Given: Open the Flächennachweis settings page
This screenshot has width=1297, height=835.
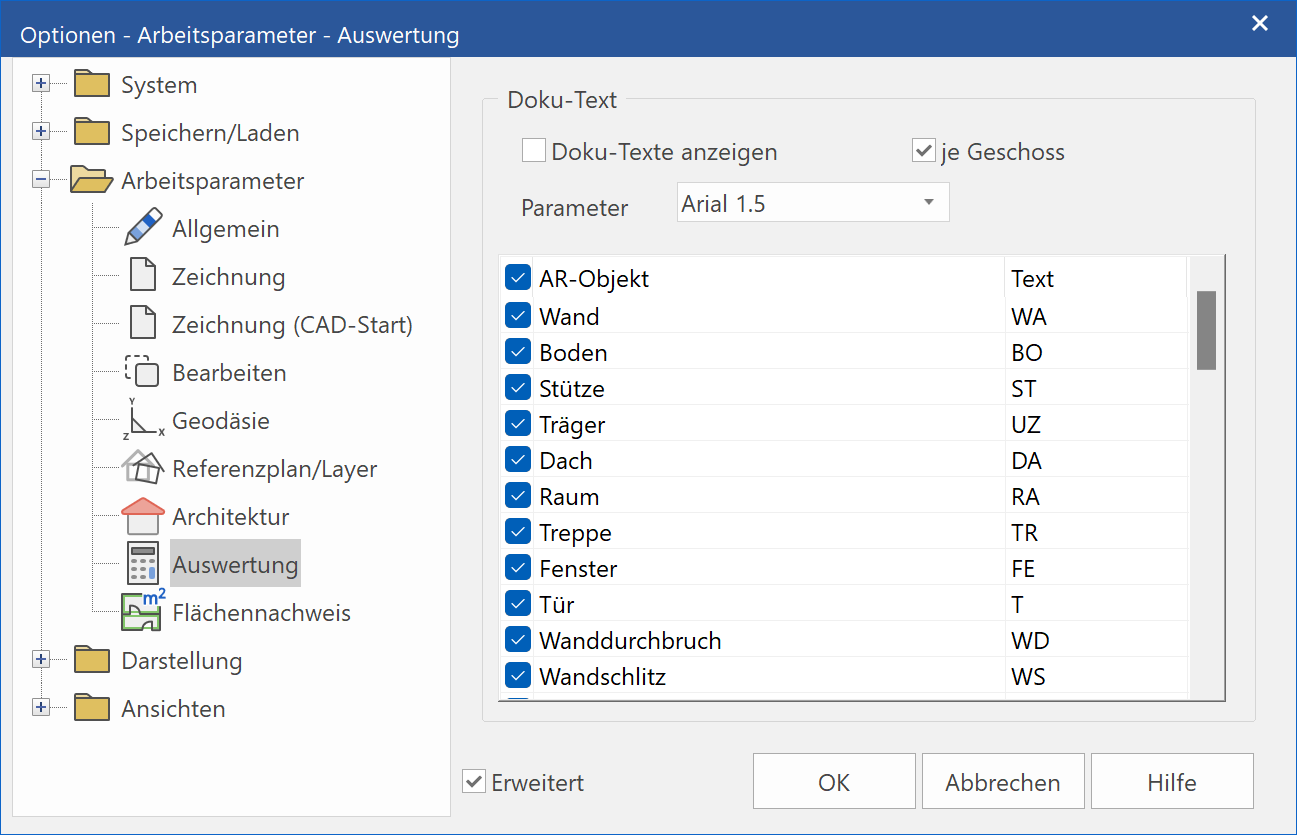Looking at the screenshot, I should tap(261, 613).
